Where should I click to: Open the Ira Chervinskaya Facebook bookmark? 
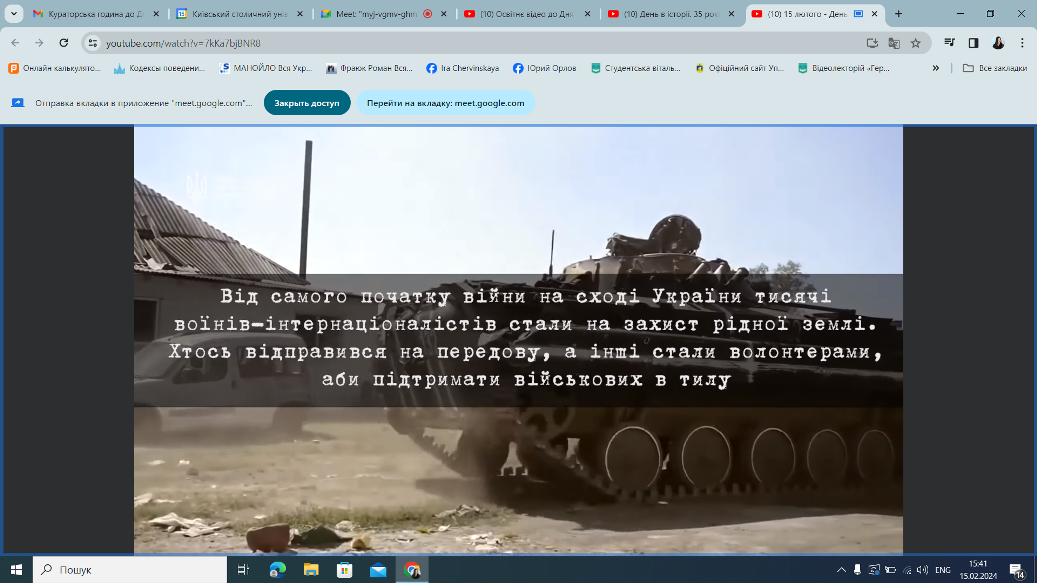tap(463, 68)
